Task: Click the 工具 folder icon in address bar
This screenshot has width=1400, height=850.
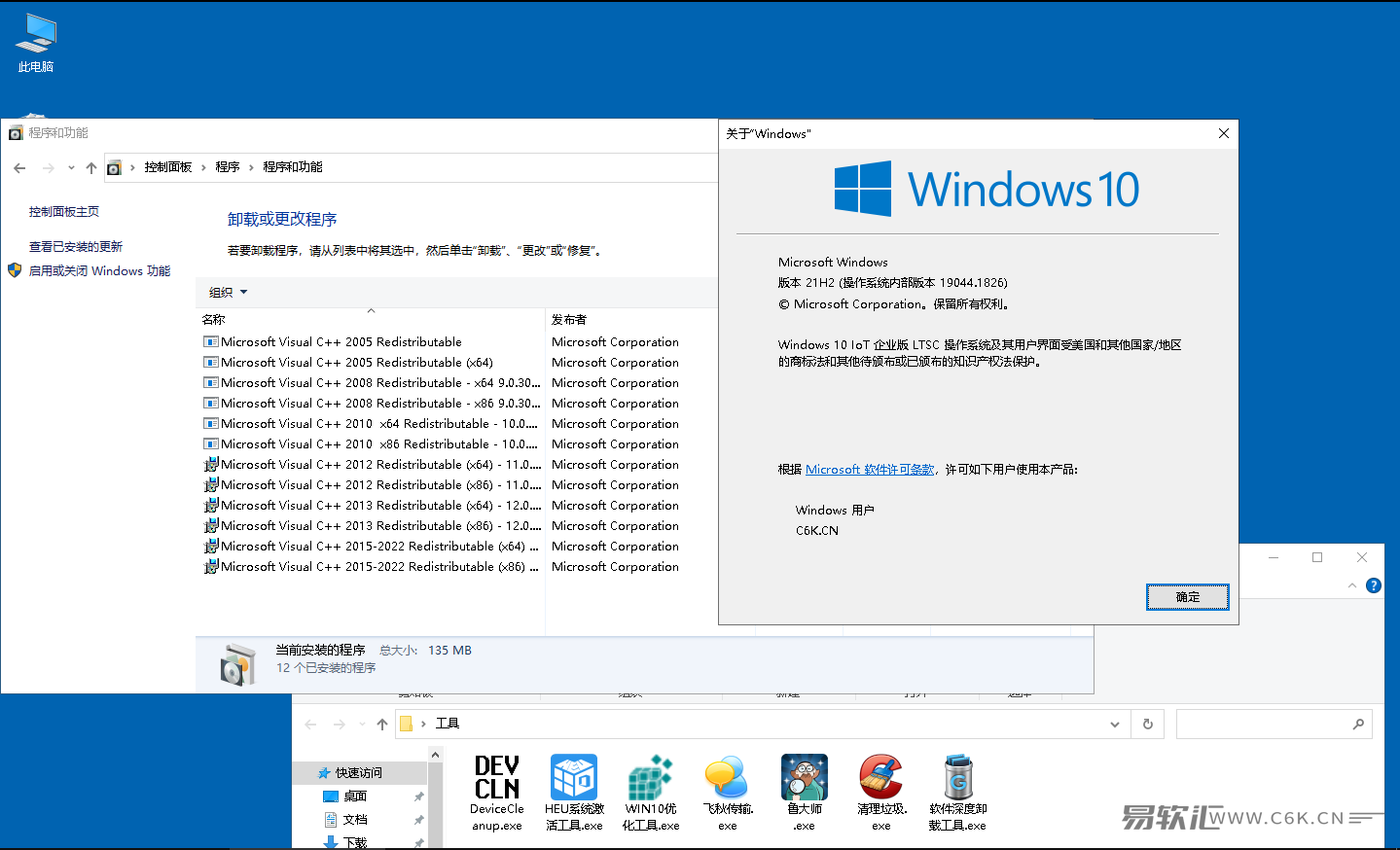Action: click(407, 724)
